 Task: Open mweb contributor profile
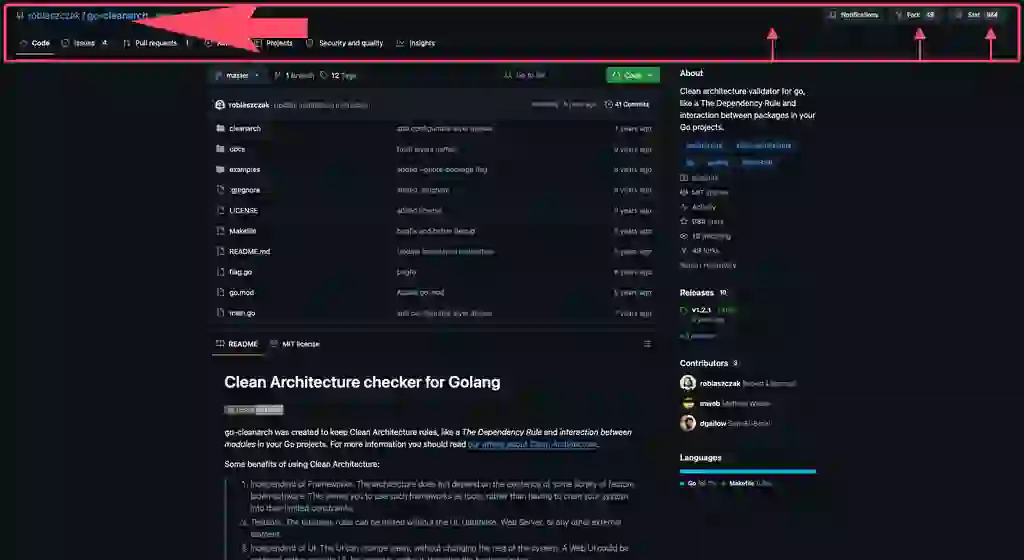[709, 403]
